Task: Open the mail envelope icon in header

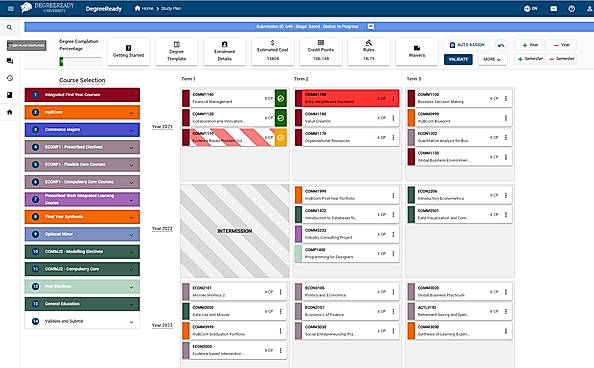Action: pyautogui.click(x=553, y=9)
